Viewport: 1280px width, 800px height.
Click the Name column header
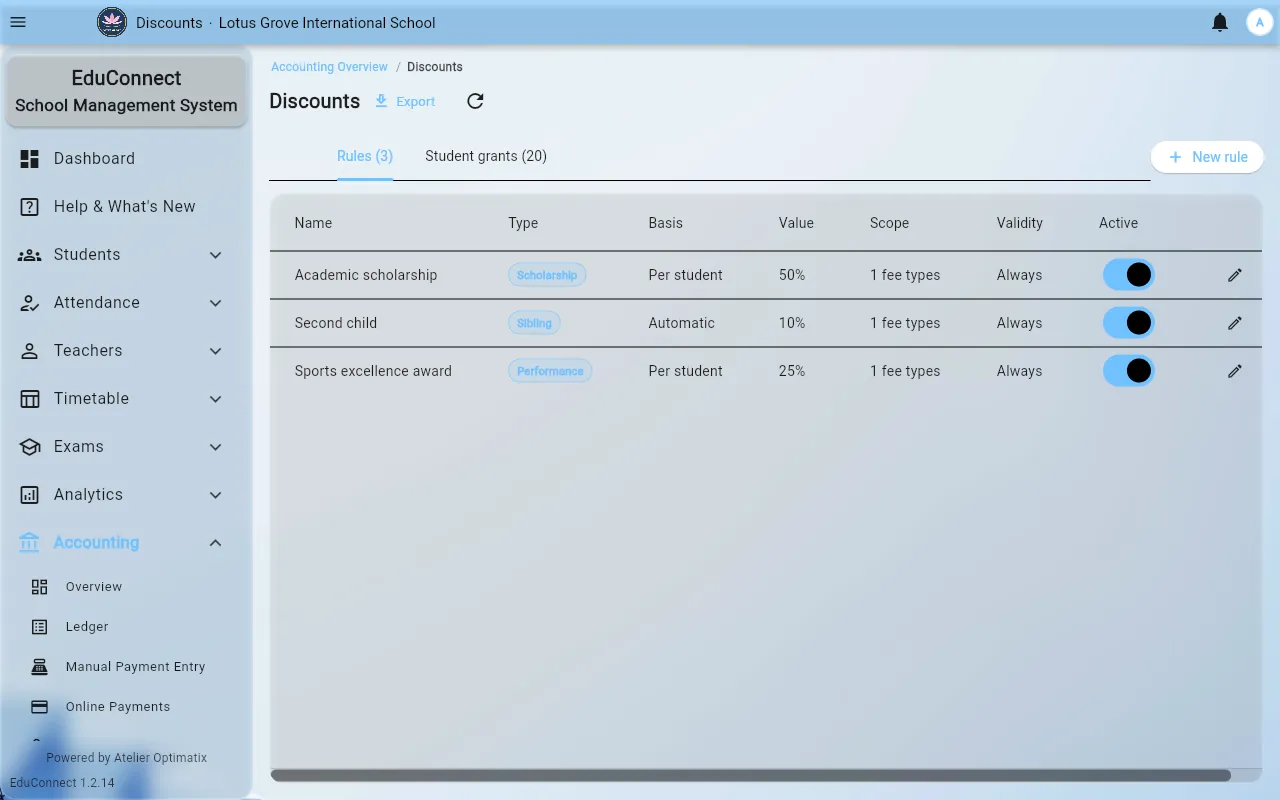click(313, 223)
